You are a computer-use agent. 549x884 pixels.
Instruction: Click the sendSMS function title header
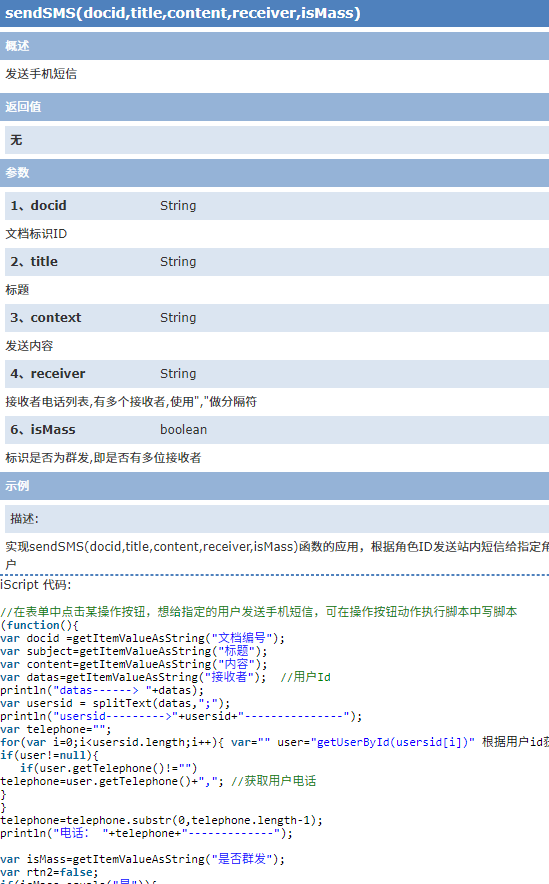(x=274, y=13)
